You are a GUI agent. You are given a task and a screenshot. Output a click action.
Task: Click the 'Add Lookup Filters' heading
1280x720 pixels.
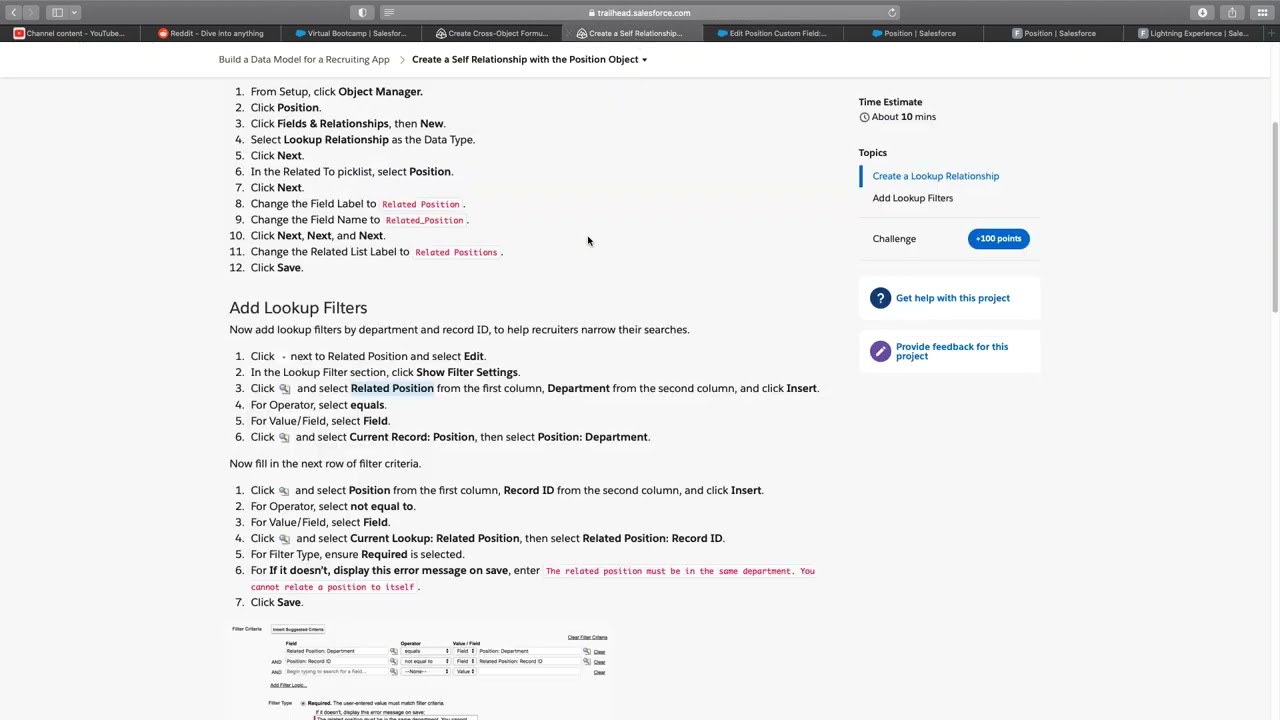[298, 308]
